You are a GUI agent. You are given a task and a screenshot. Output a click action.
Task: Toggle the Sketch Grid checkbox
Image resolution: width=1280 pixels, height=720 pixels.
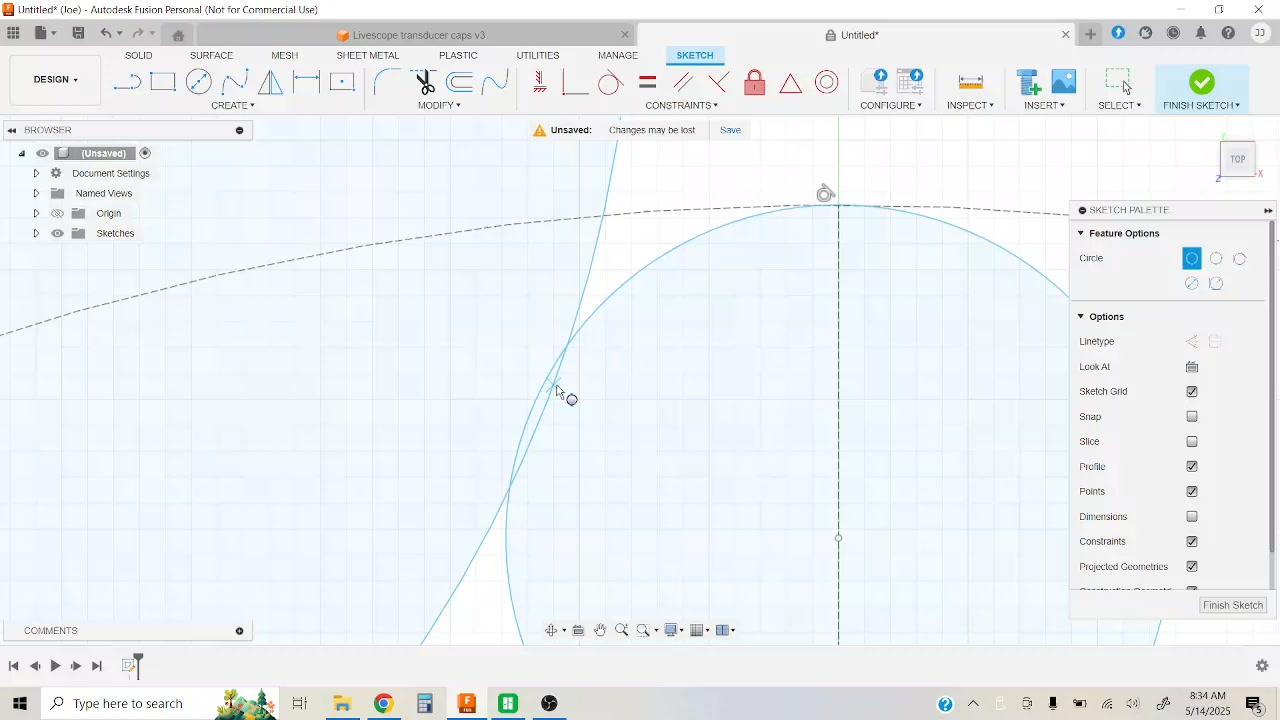coord(1192,392)
